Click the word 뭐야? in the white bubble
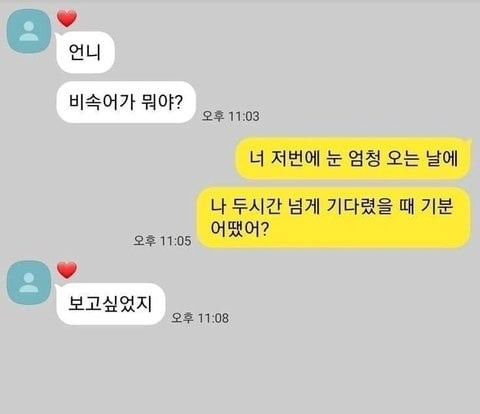 tap(162, 102)
